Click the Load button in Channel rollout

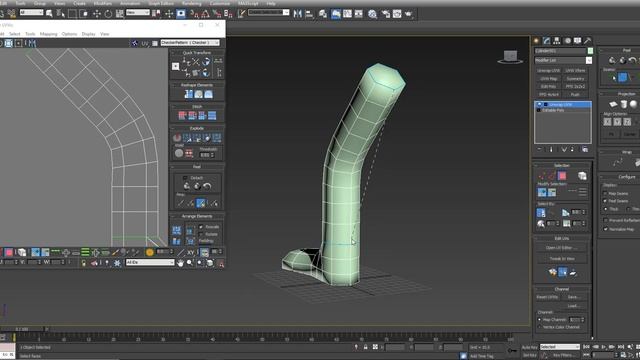[x=573, y=306]
